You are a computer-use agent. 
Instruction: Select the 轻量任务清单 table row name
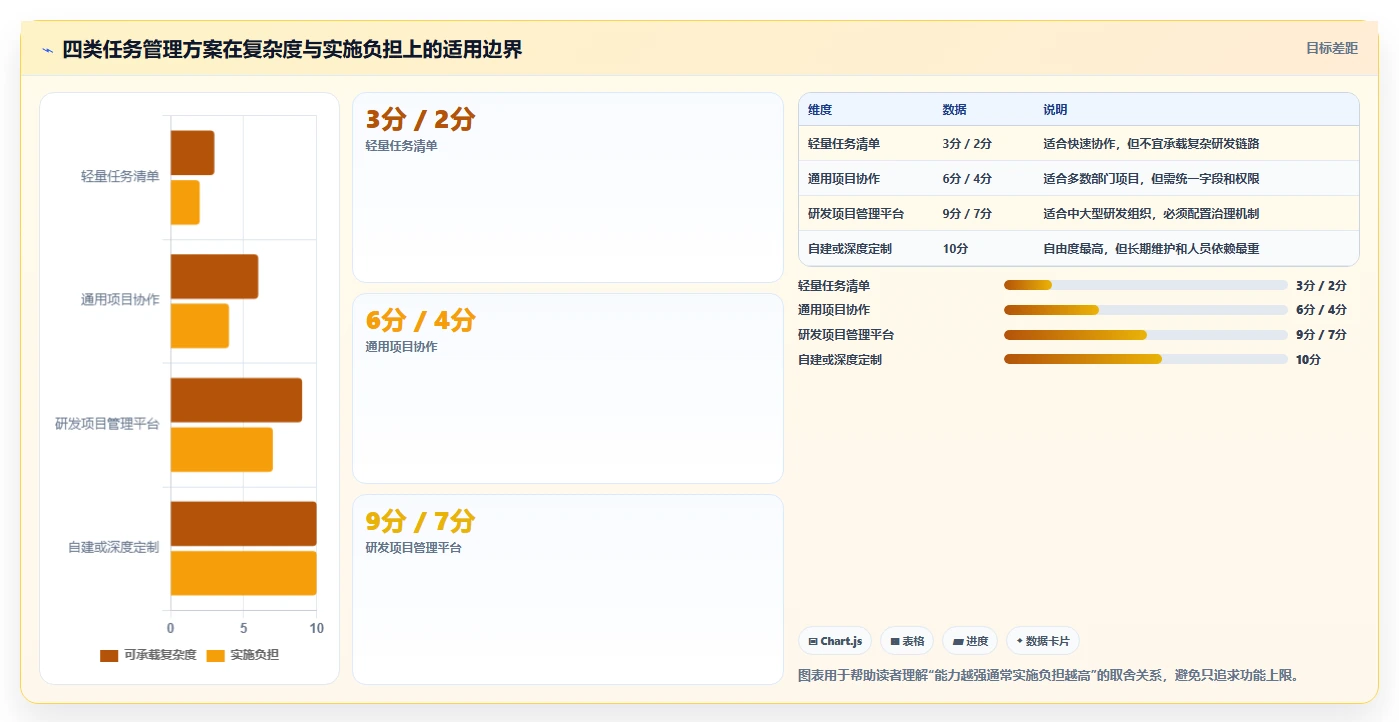pyautogui.click(x=844, y=144)
